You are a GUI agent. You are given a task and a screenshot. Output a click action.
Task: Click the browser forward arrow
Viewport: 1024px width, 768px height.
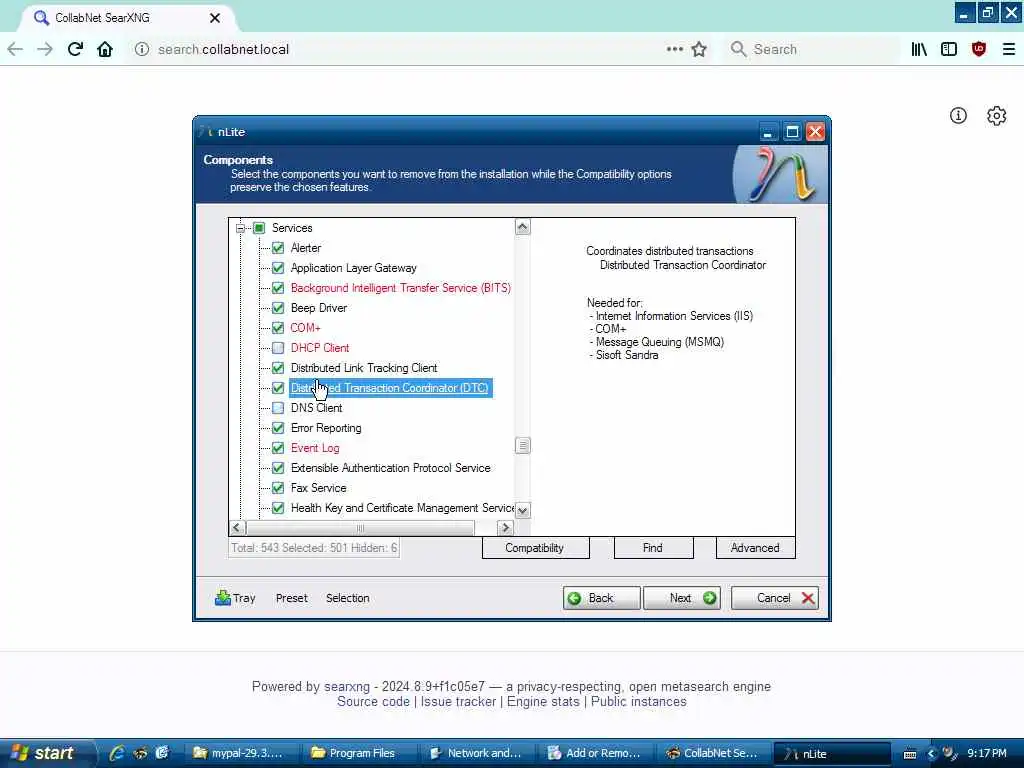pos(45,50)
